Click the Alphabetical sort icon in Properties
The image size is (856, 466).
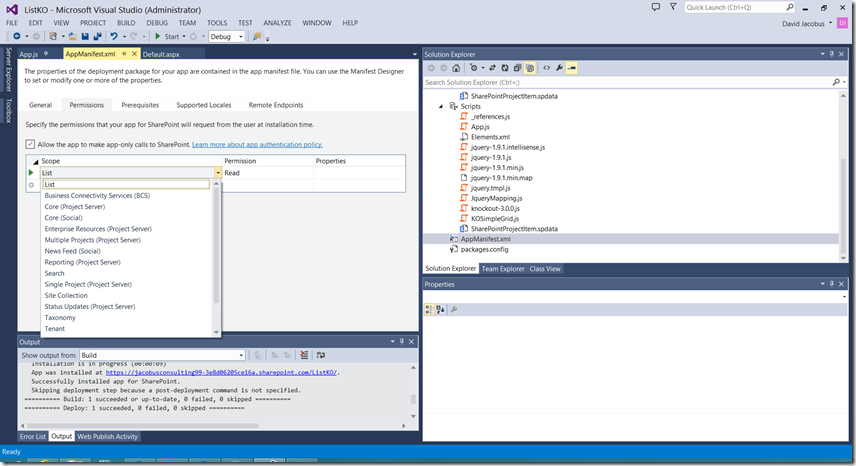point(441,309)
